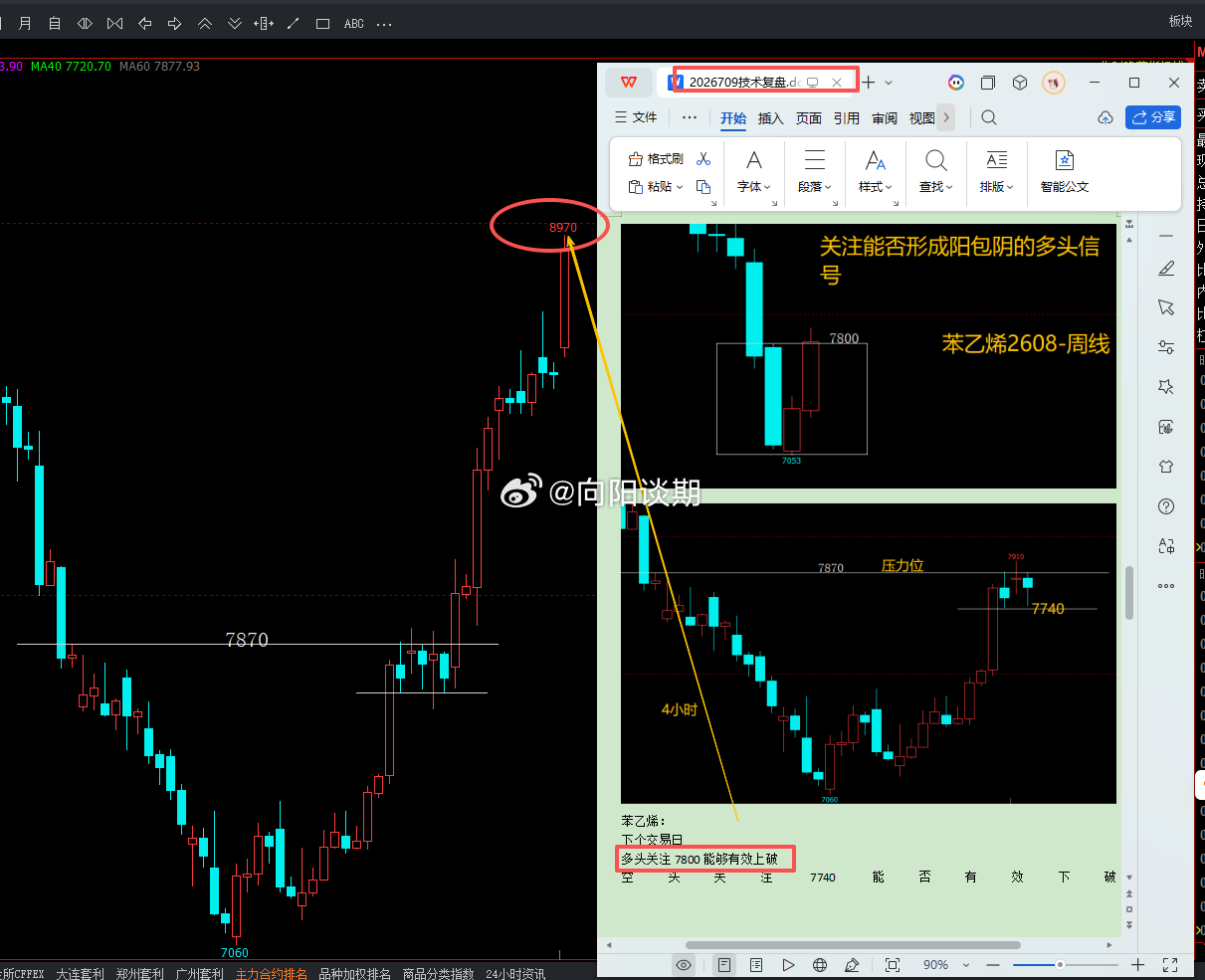Screen dimensions: 1205x980
Task: Show more ribbon tabs chevron
Action: pos(946,117)
